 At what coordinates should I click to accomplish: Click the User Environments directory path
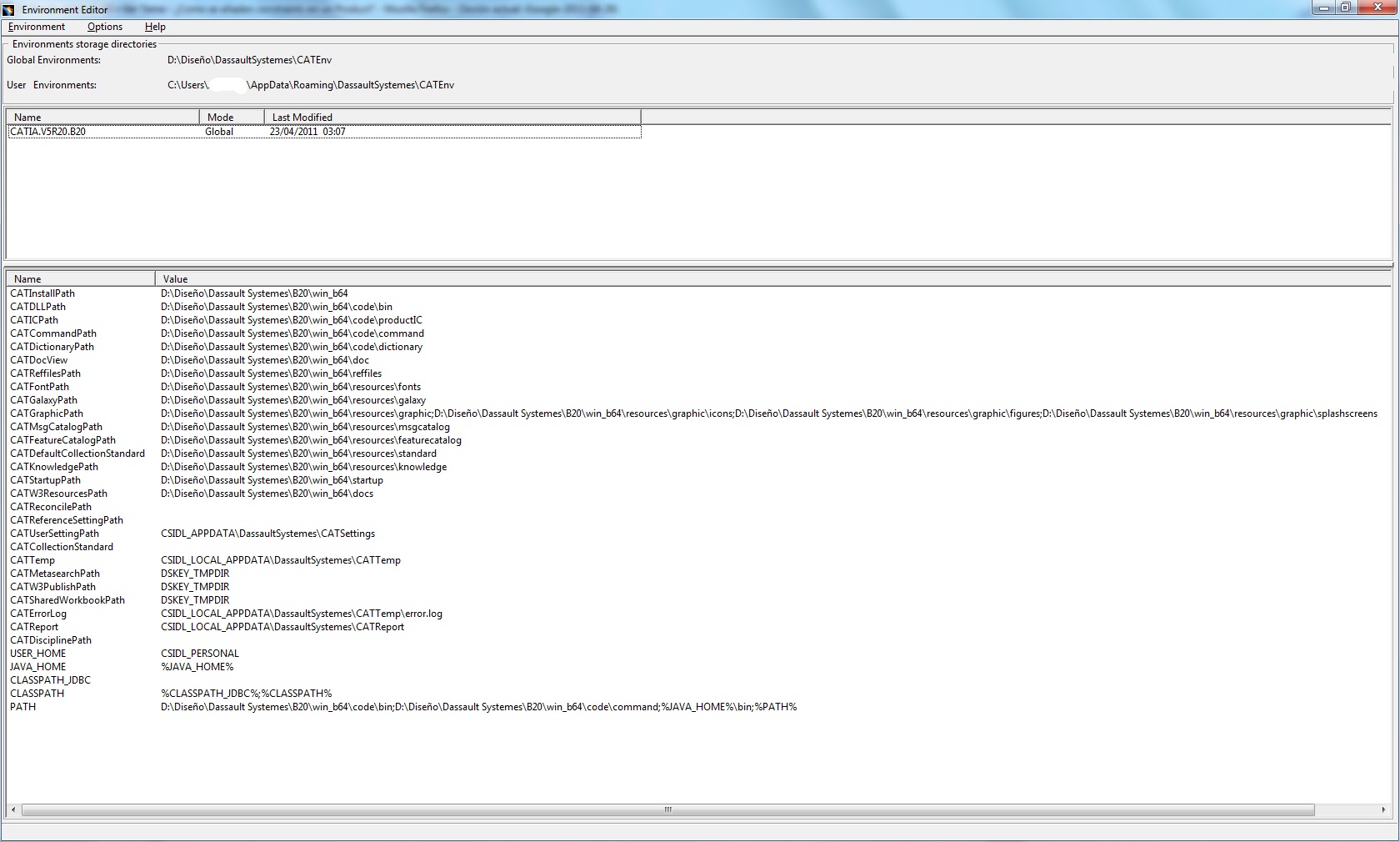click(311, 85)
